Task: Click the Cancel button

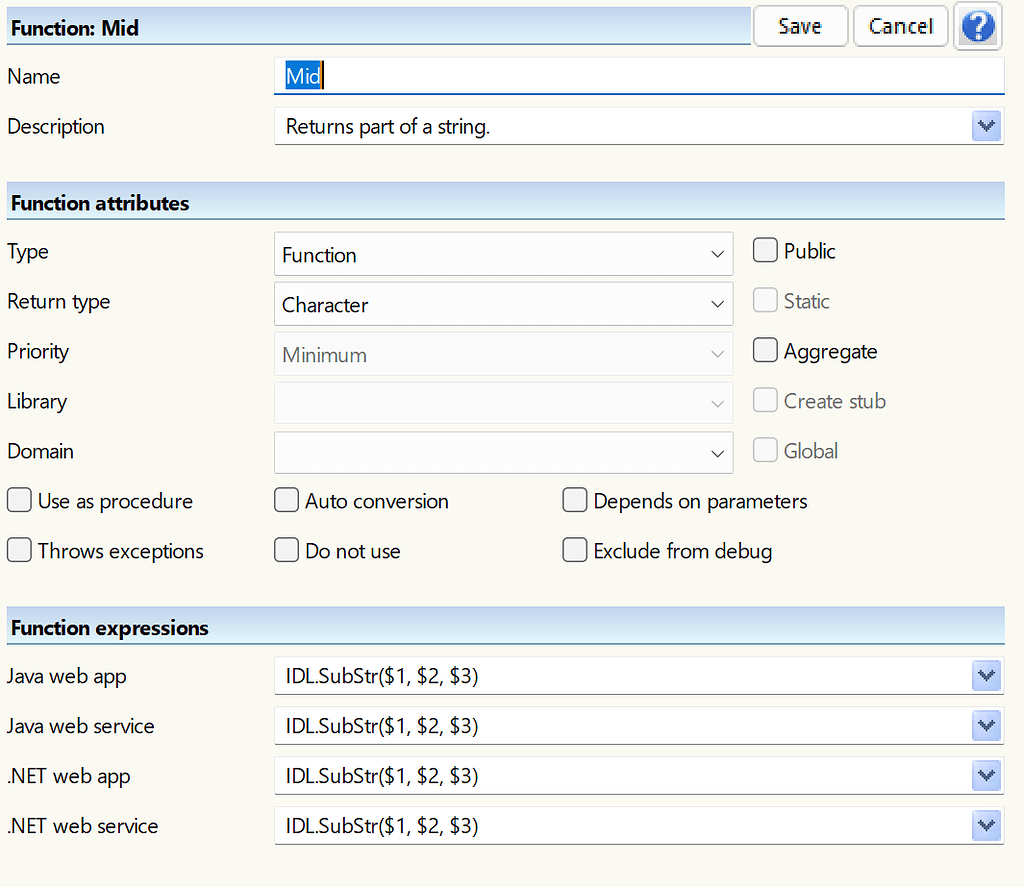Action: pyautogui.click(x=901, y=26)
